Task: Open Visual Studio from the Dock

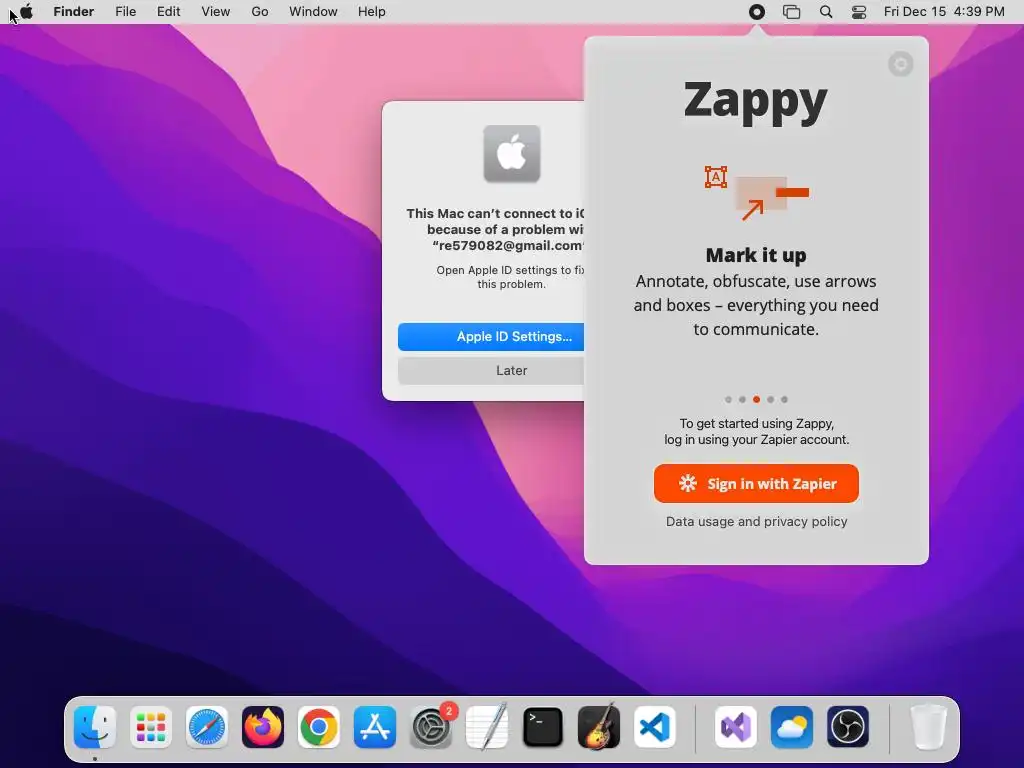Action: click(736, 727)
